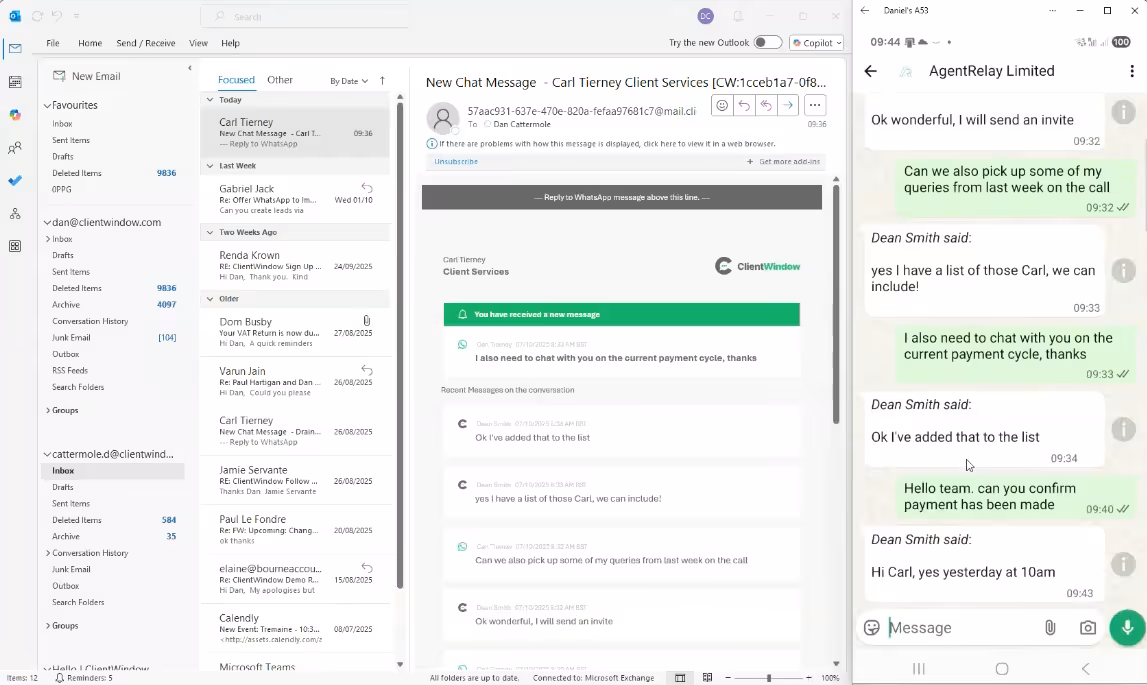Open the Calendar view in Outlook sidebar
Screen dimensions: 1147x685
click(x=15, y=82)
